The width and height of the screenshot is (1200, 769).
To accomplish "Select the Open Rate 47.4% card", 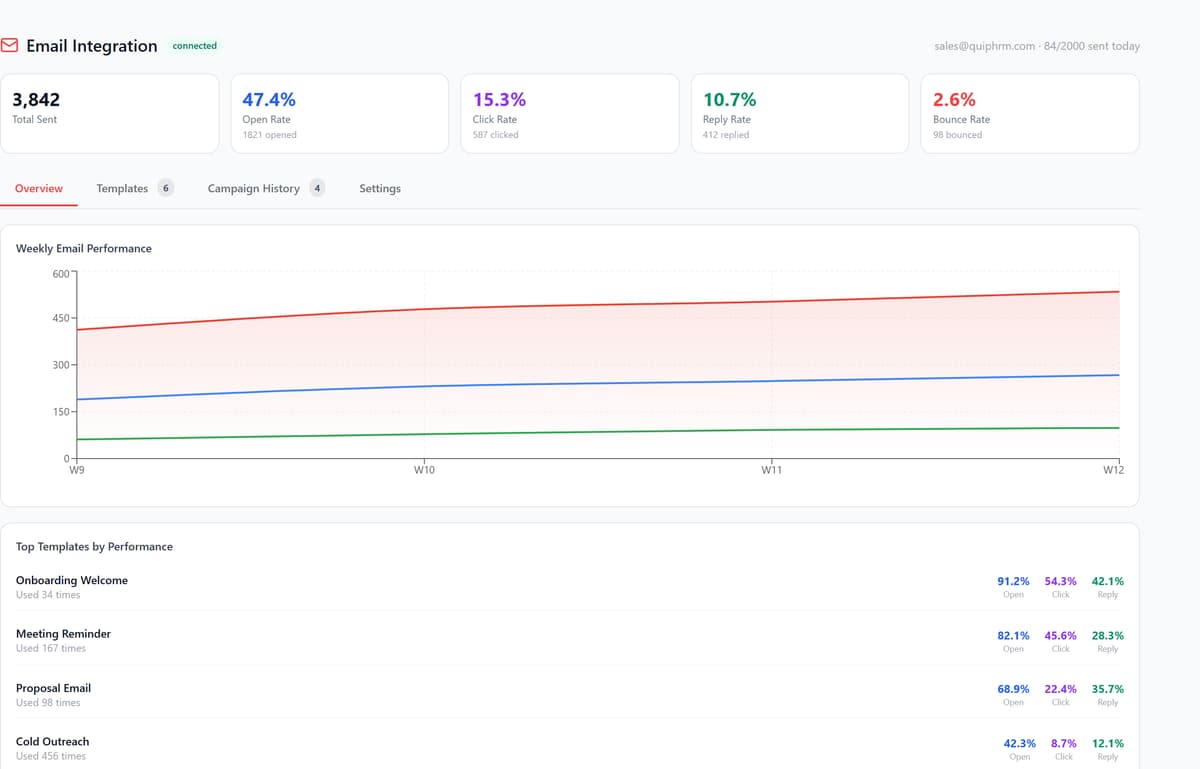I will [x=339, y=113].
